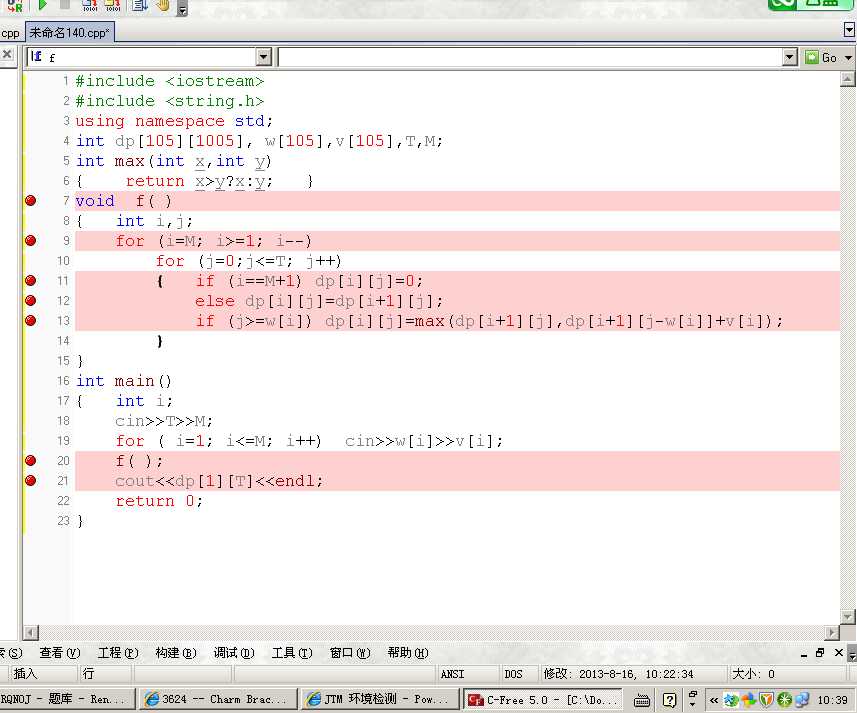Click the document-with-arrow toolbar icon
The height and width of the screenshot is (713, 857).
coord(140,5)
